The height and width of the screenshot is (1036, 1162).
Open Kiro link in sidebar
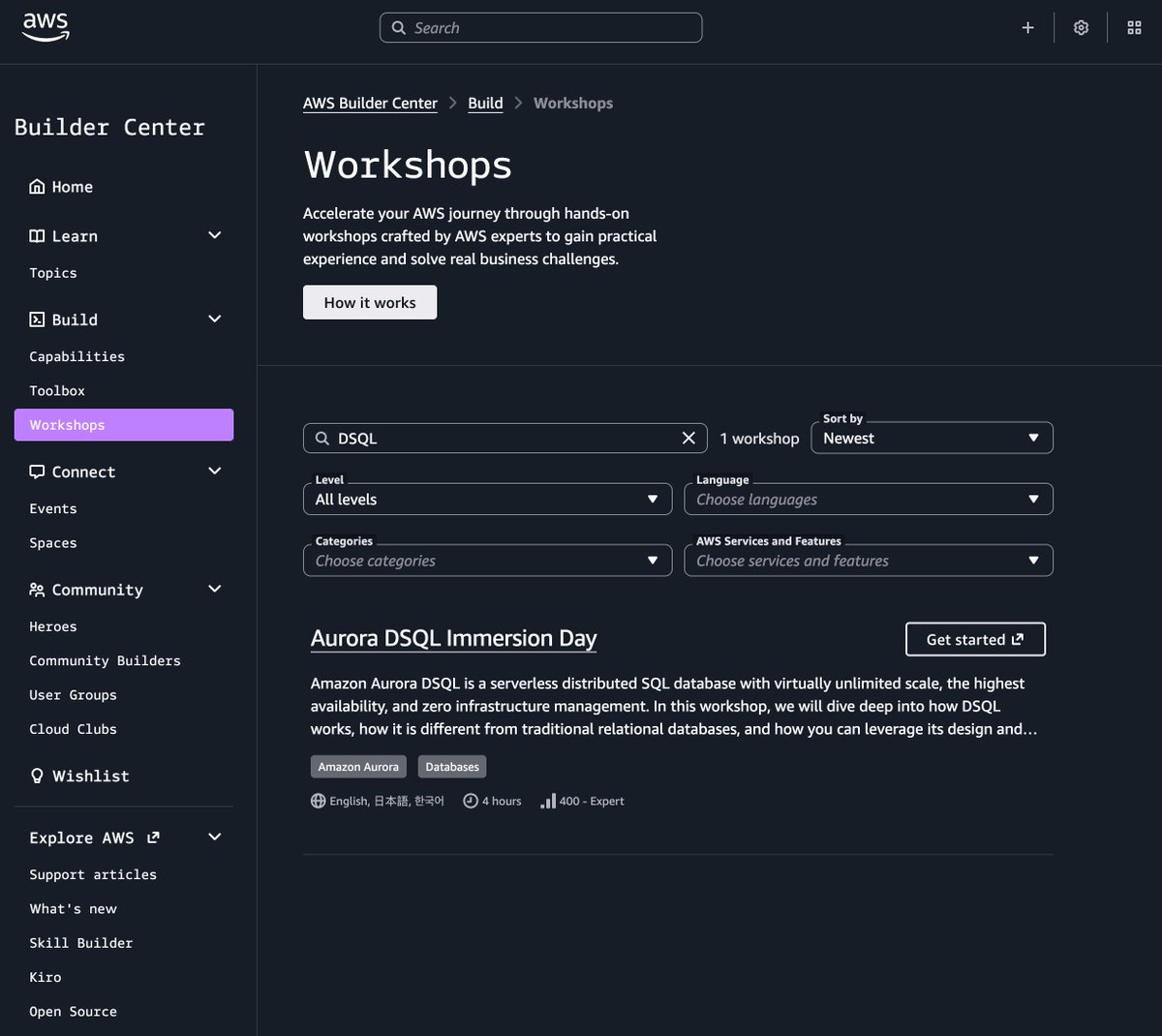tap(46, 977)
